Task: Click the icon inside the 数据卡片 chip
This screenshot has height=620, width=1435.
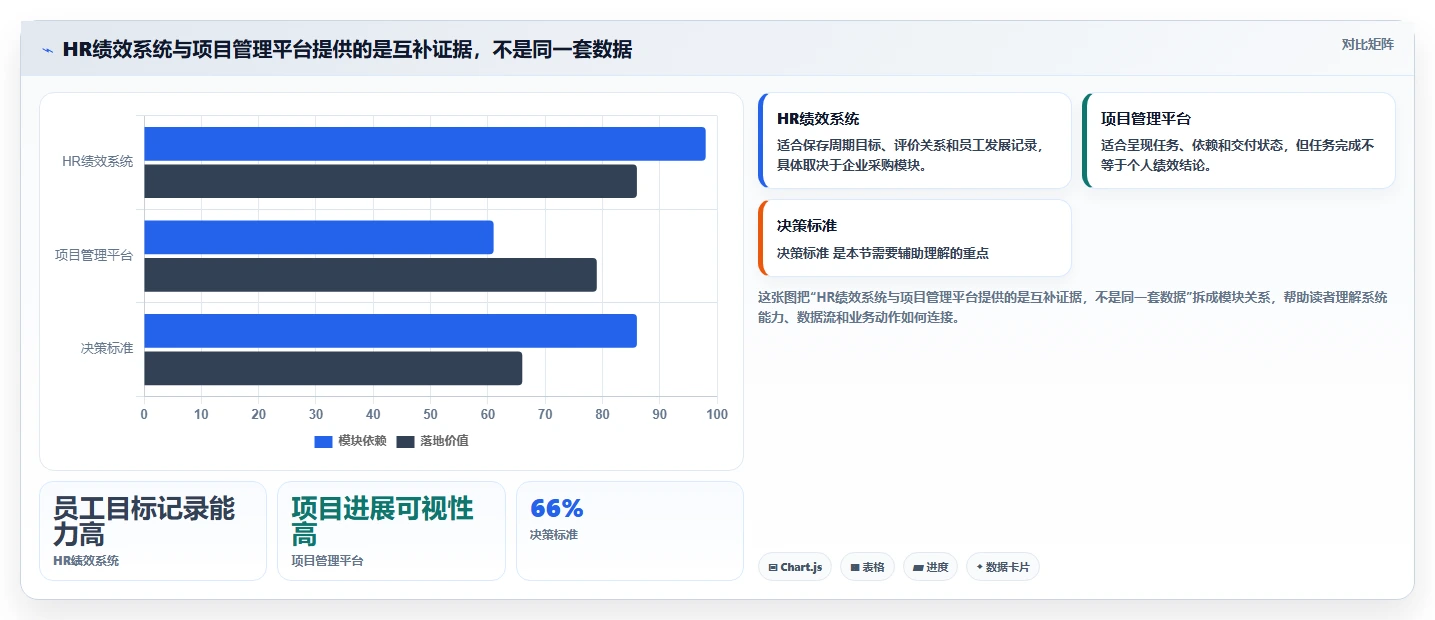Action: click(979, 567)
